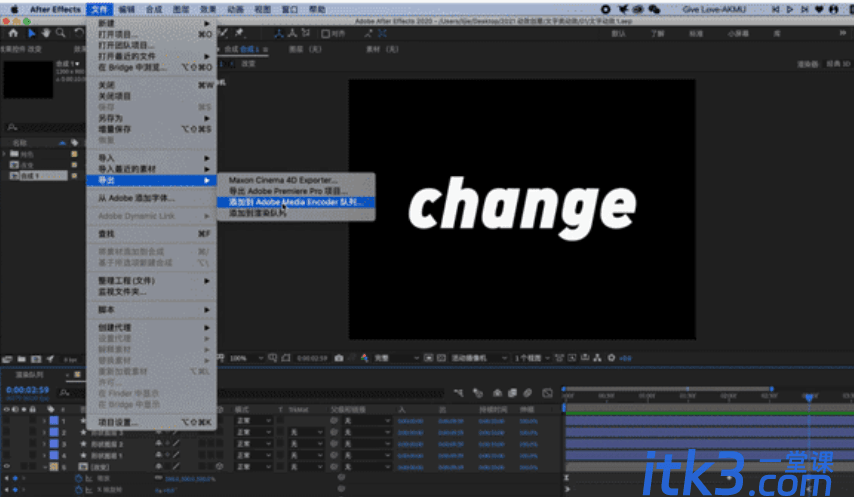The image size is (854, 497).
Task: Select 添加到 Adobe Media Encoder 队列 item
Action: (x=296, y=202)
